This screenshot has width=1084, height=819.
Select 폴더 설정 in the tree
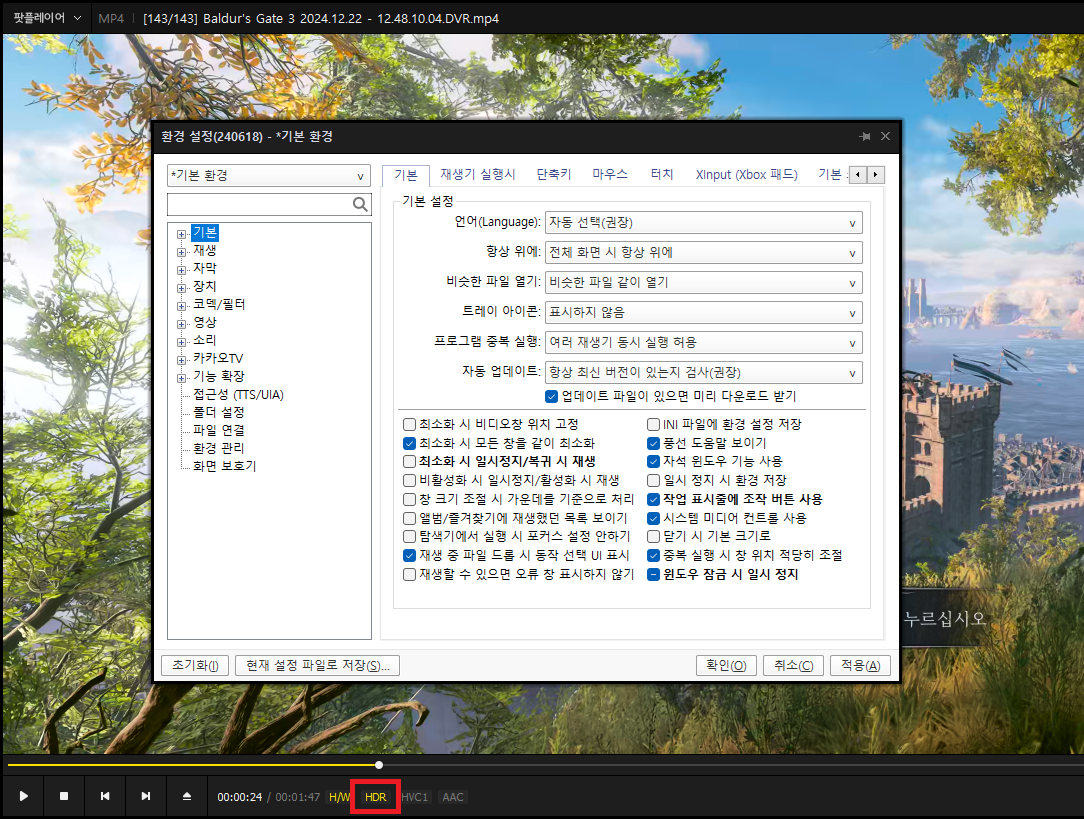pyautogui.click(x=218, y=412)
